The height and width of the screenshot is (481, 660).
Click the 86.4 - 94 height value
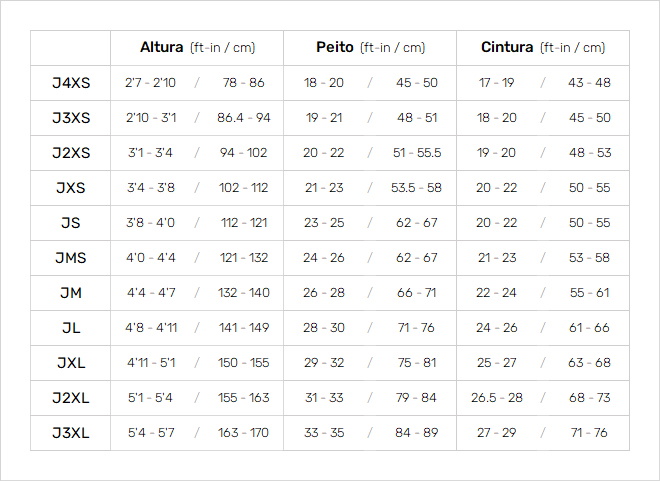(244, 118)
